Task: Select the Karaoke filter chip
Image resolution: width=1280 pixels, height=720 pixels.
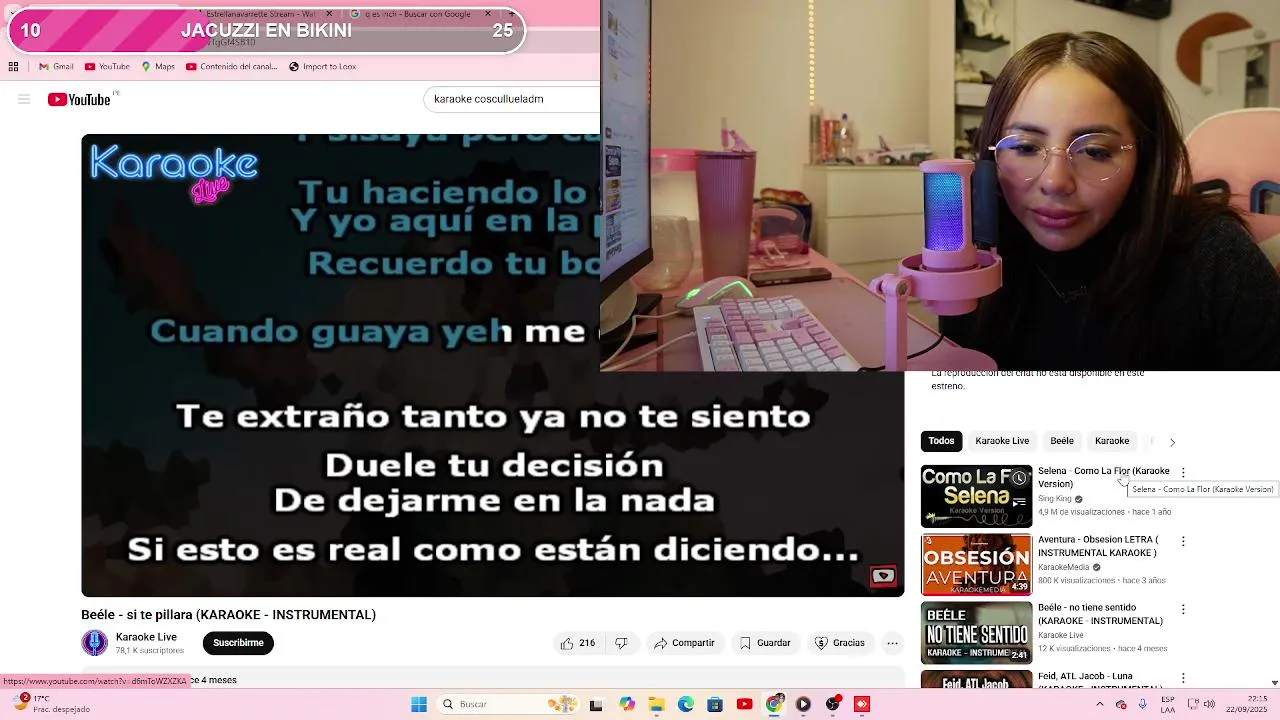Action: click(x=1112, y=441)
